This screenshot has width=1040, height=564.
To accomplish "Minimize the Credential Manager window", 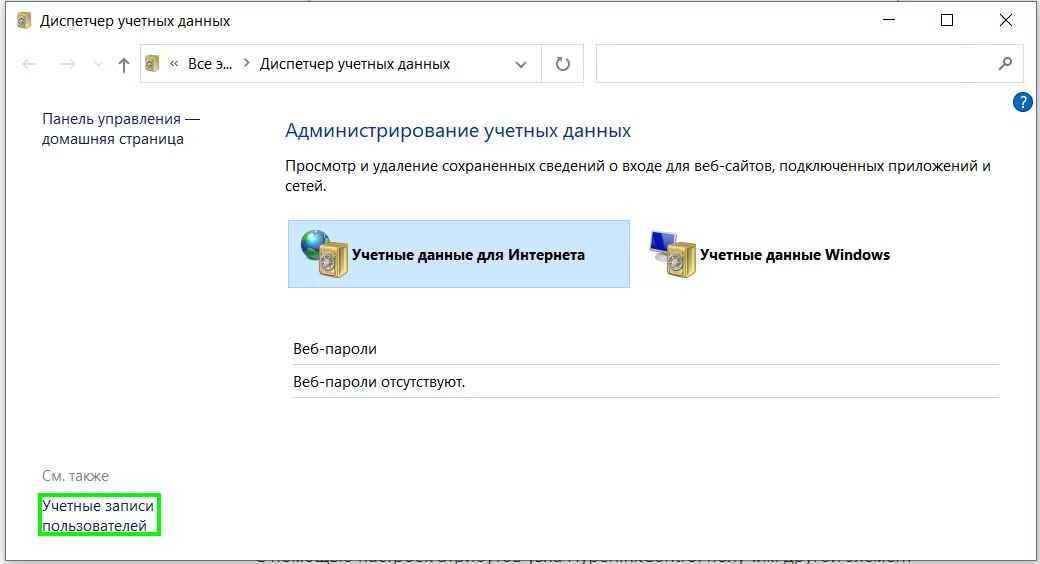I will coord(889,20).
